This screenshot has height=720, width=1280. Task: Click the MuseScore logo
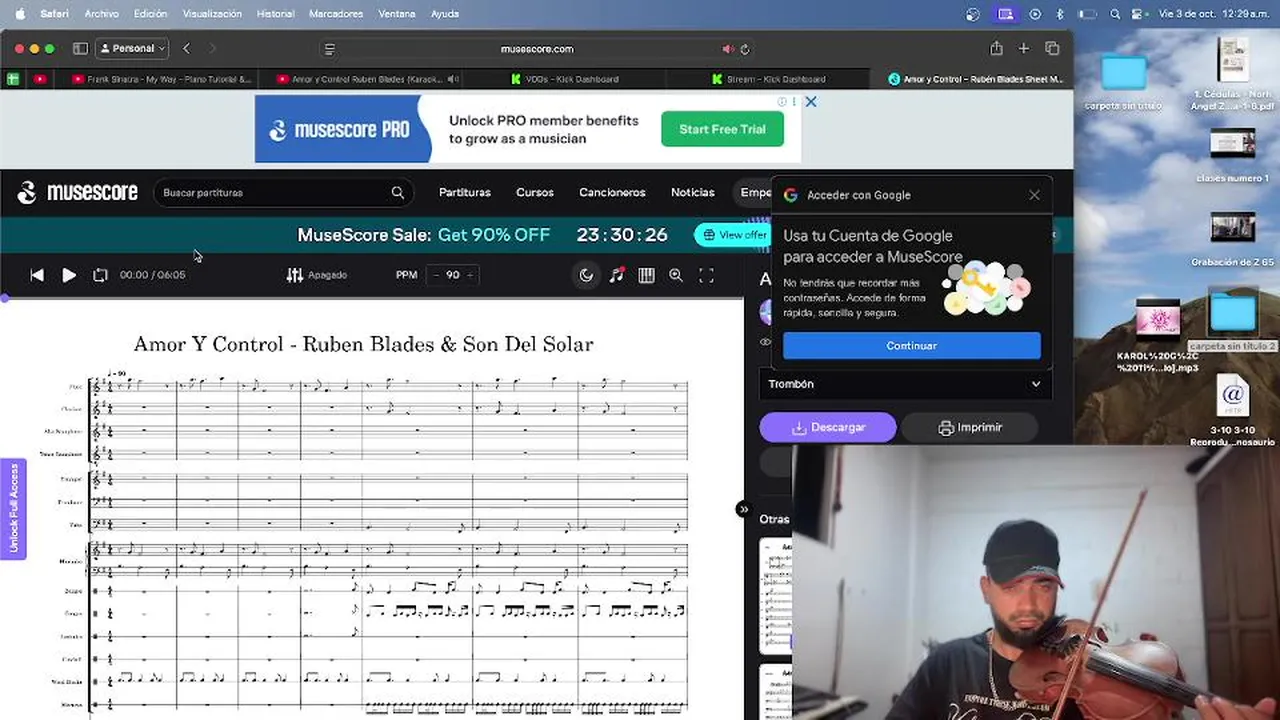(78, 192)
